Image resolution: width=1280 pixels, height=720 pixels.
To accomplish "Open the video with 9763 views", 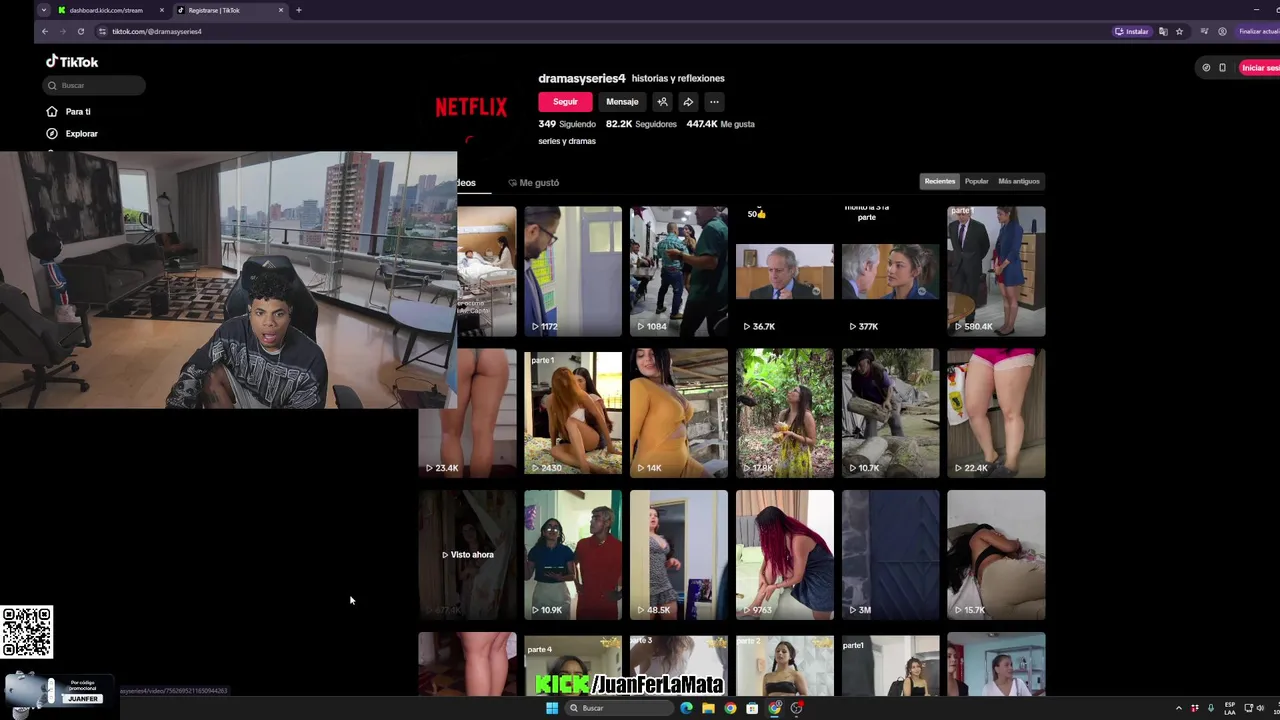I will point(785,555).
